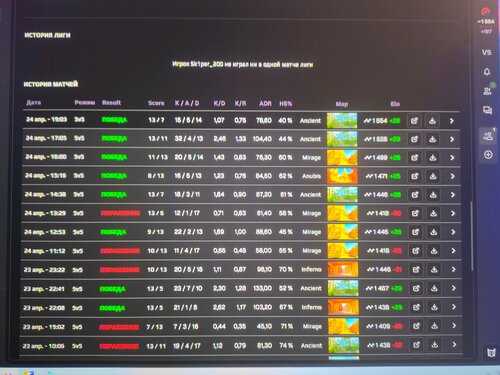The image size is (500, 375).
Task: Open match room for 23 апр. 22:41 row
Action: (416, 288)
